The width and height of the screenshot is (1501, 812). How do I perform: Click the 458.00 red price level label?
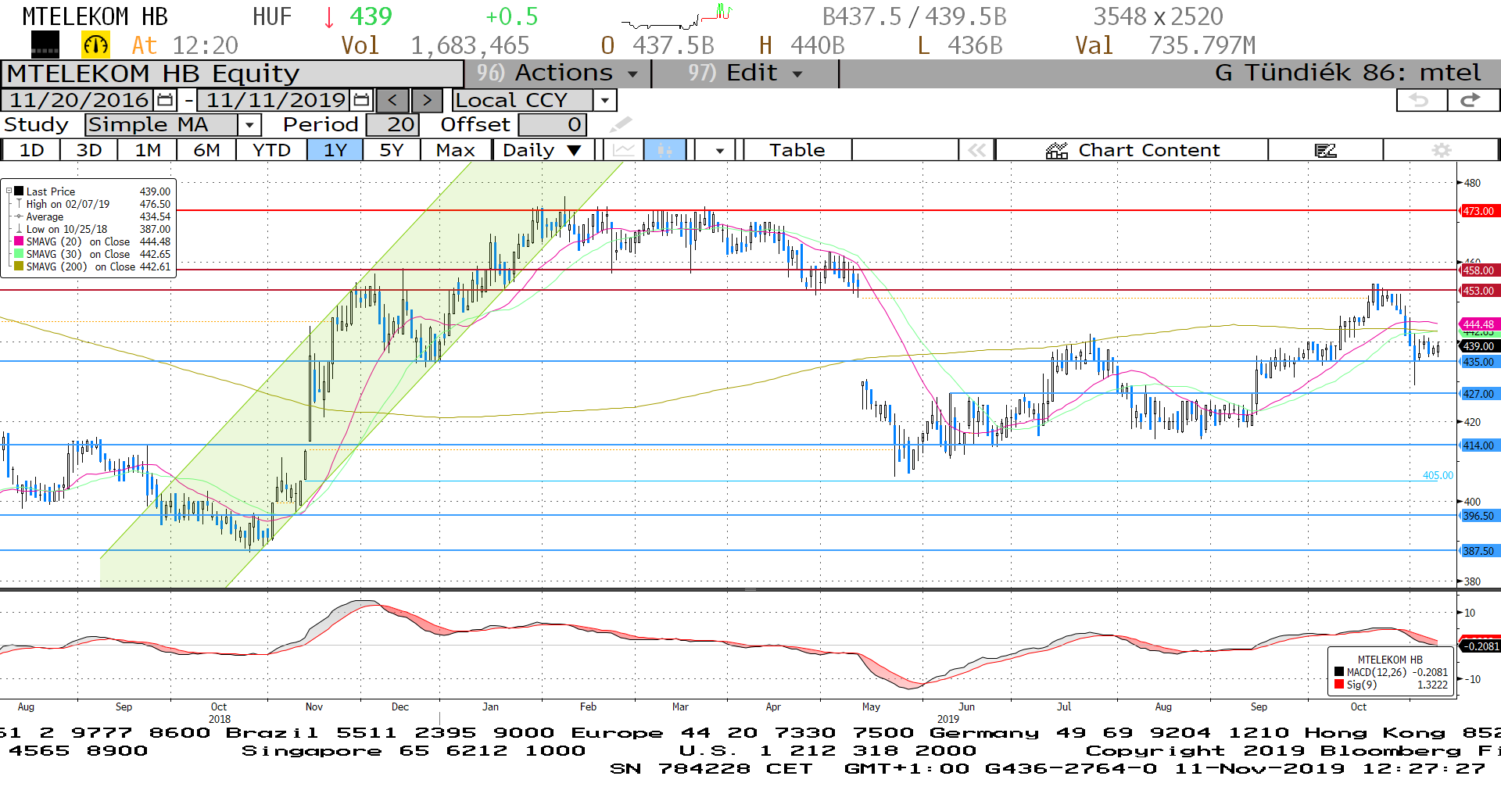point(1478,270)
